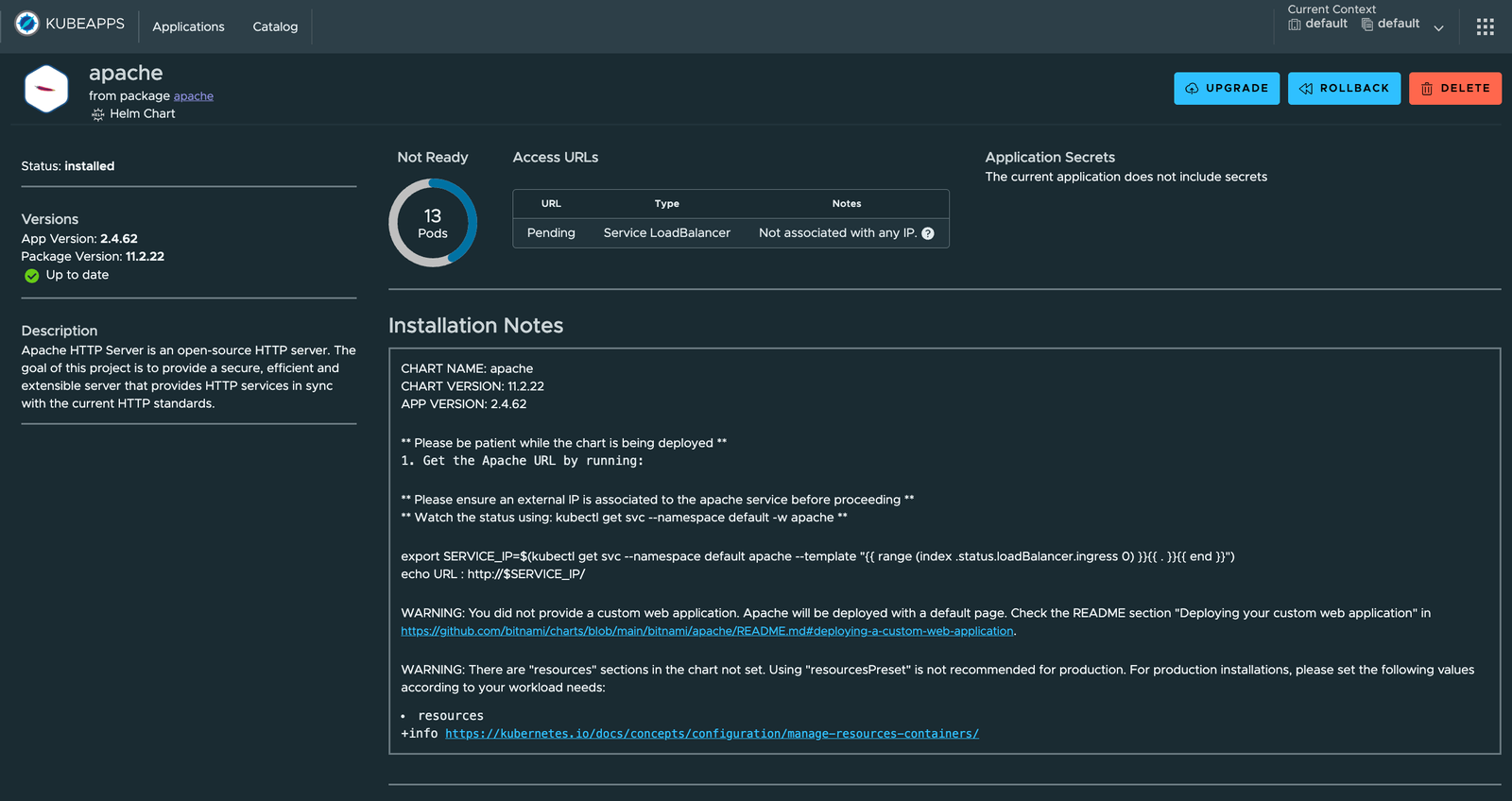Image resolution: width=1512 pixels, height=801 pixels.
Task: Click the Service LoadBalancer type cell
Action: pos(667,232)
